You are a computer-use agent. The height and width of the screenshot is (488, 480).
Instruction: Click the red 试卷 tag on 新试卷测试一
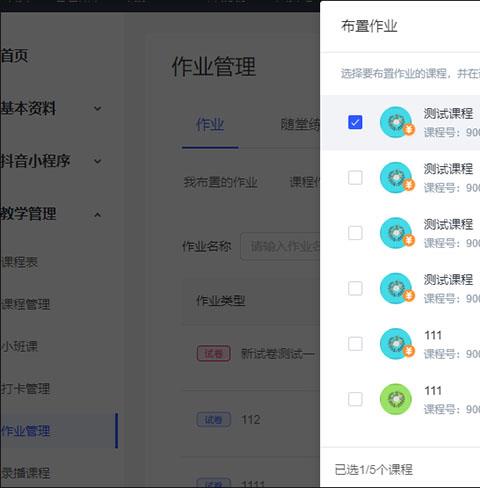(214, 353)
